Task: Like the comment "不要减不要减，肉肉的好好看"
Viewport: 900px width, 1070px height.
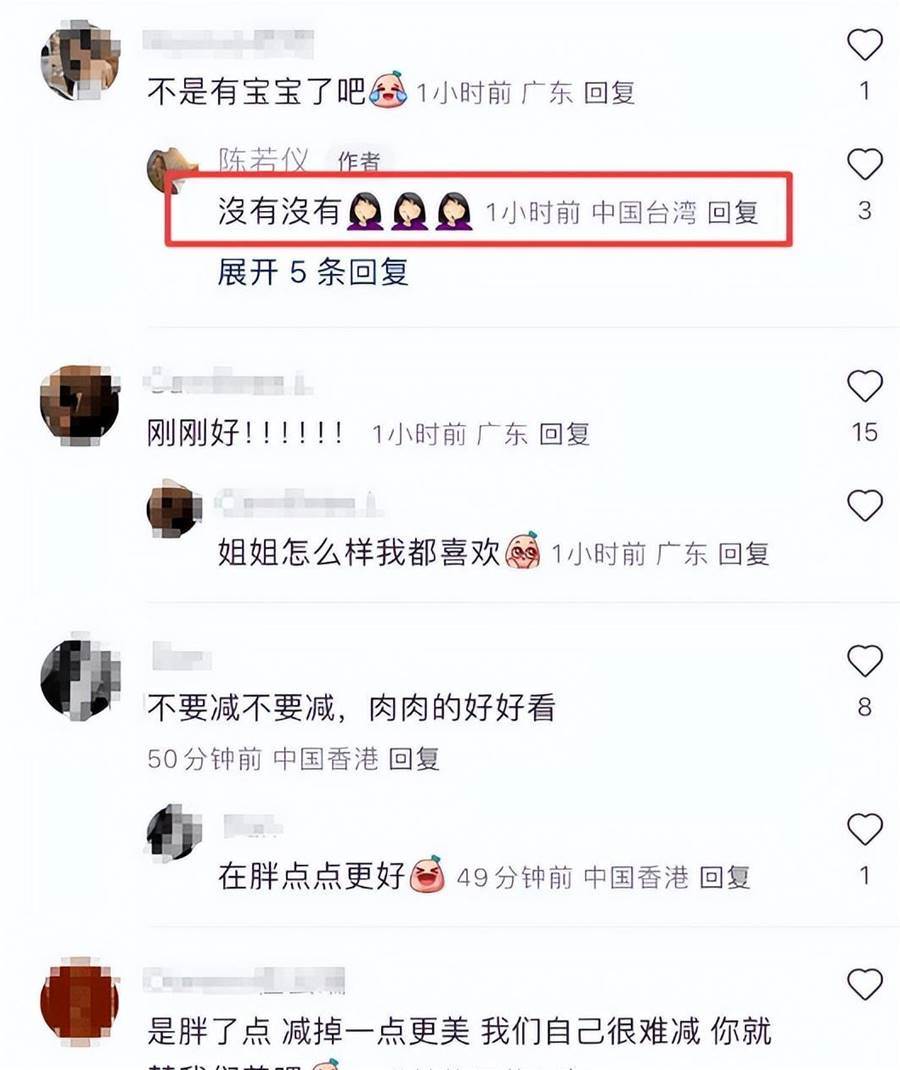Action: (x=865, y=661)
